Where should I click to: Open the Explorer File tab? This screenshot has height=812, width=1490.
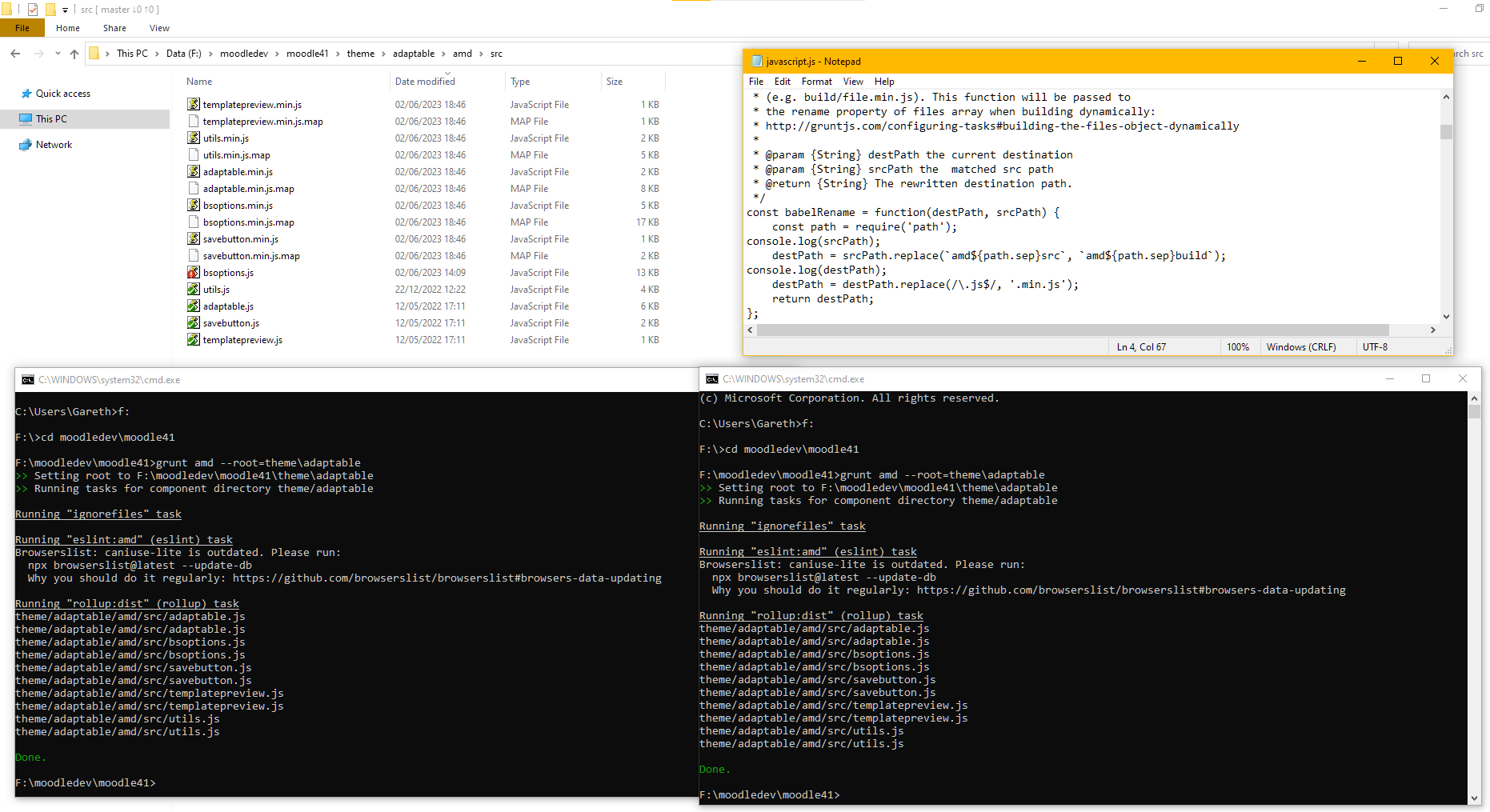[22, 28]
